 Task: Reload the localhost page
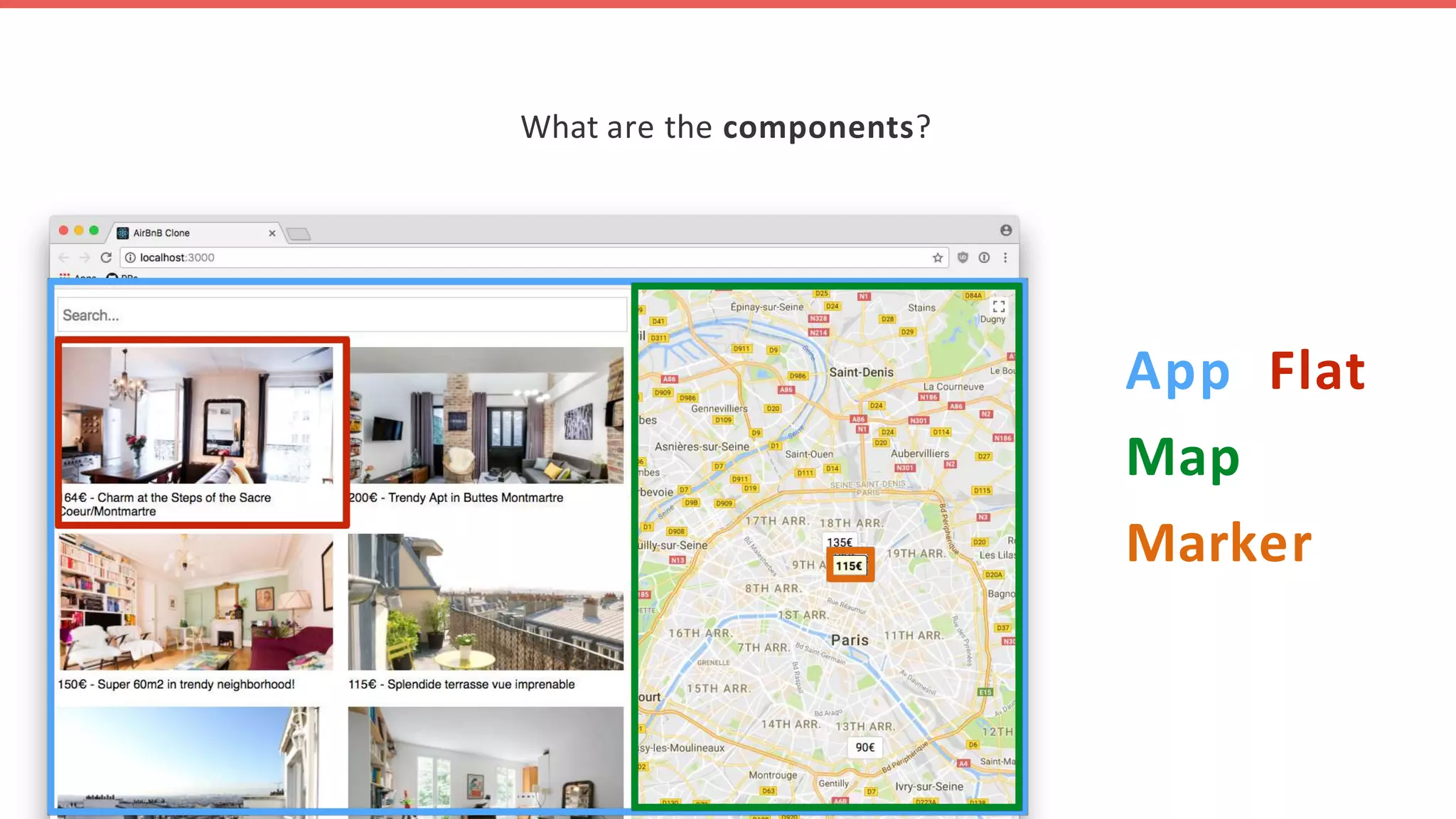tap(106, 257)
